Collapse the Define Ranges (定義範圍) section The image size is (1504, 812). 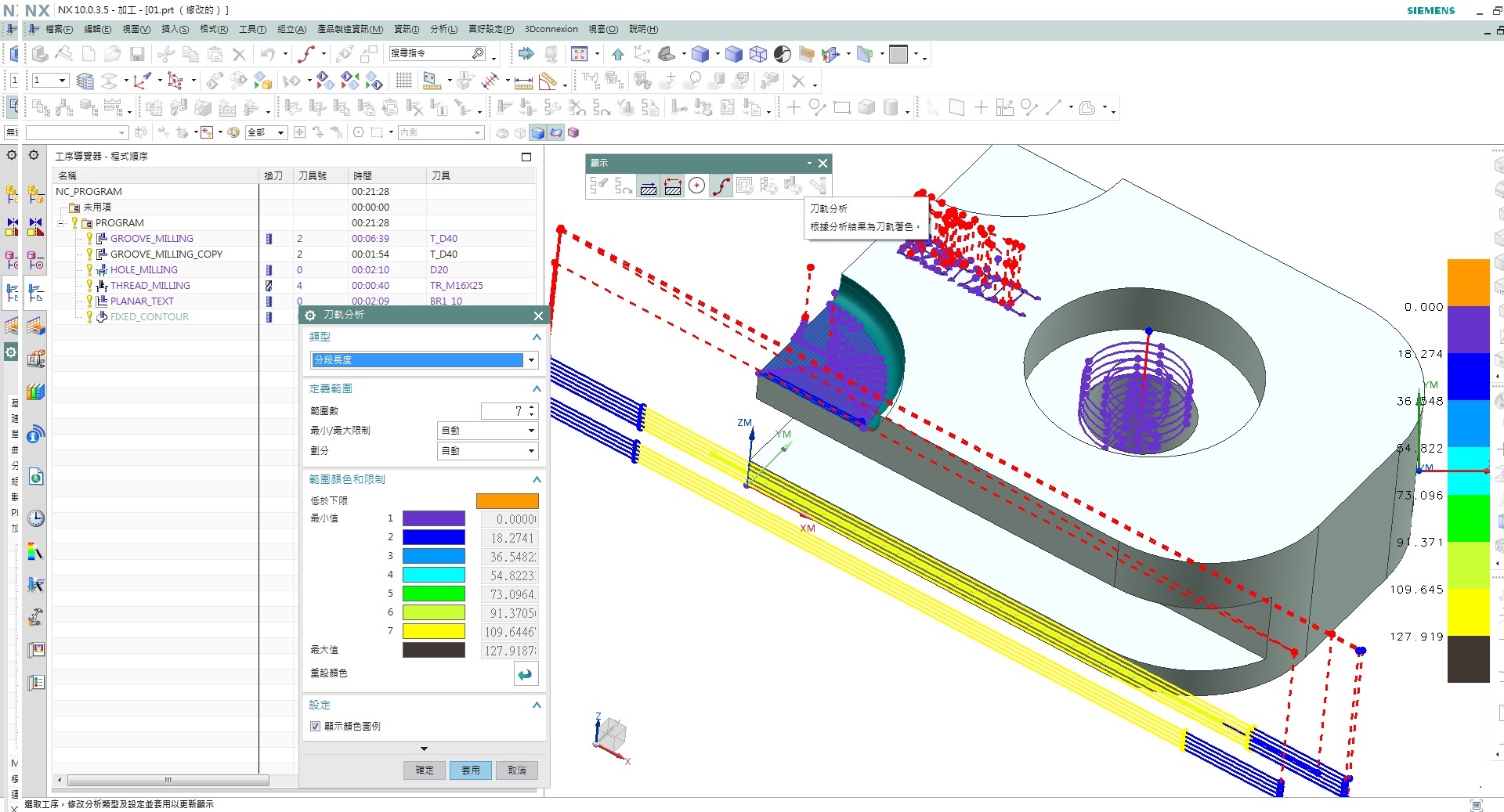click(x=537, y=388)
